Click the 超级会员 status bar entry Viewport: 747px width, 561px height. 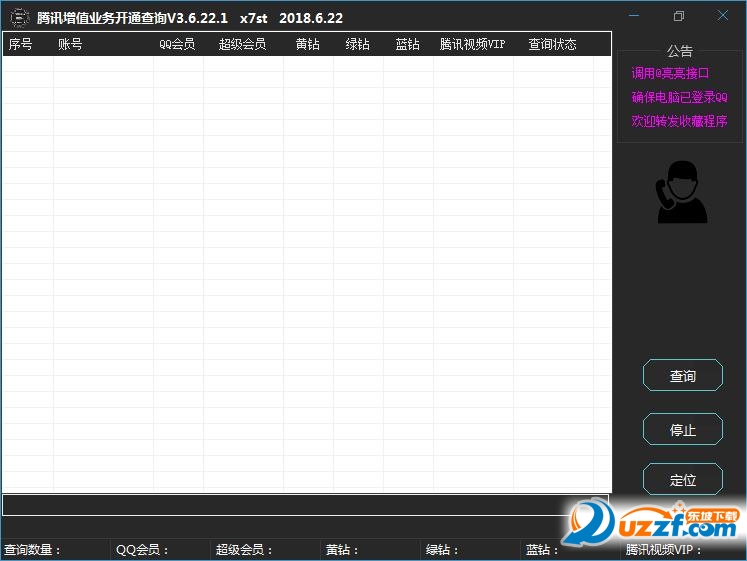[x=243, y=550]
